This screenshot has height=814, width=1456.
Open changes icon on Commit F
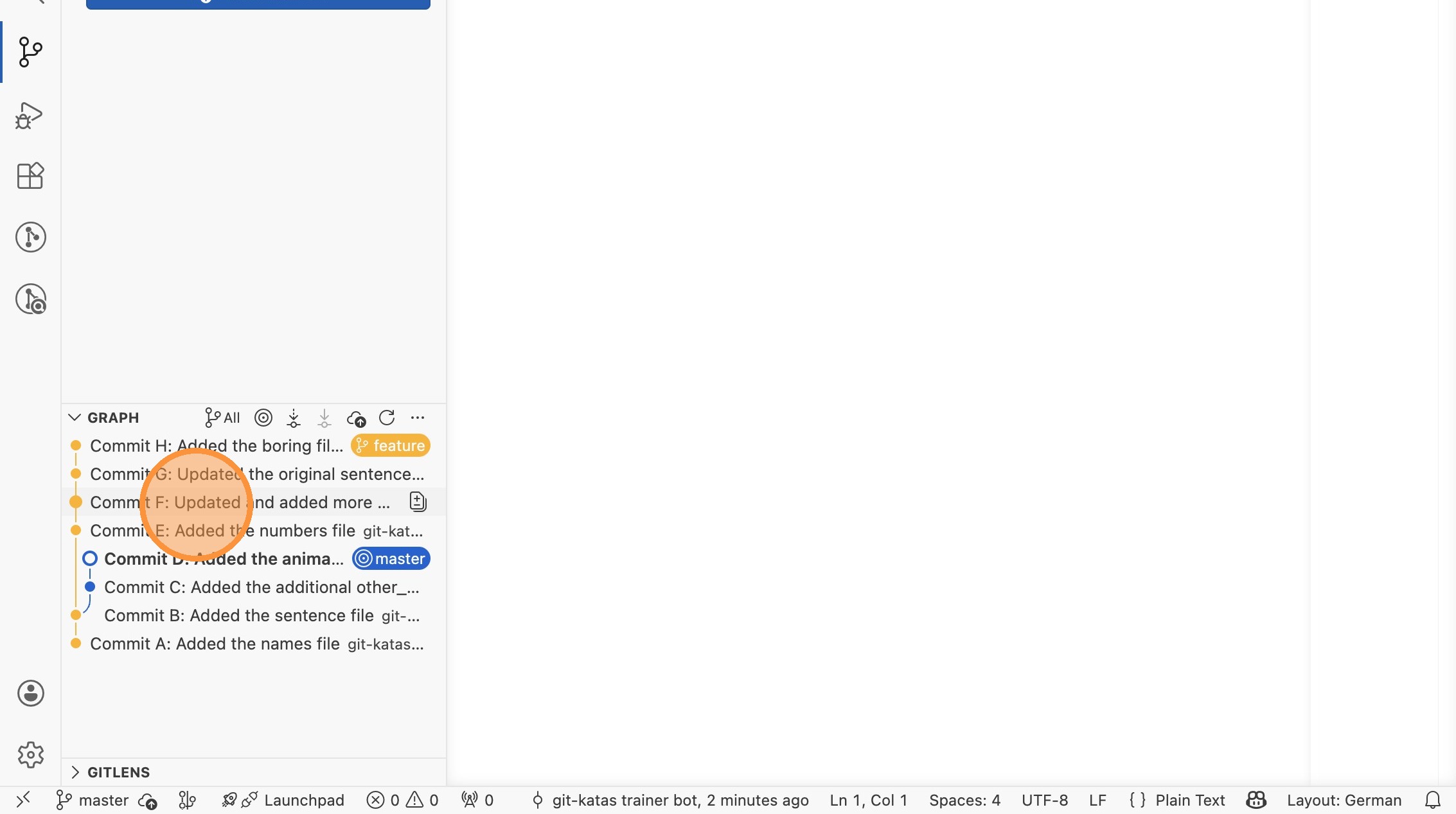point(418,502)
